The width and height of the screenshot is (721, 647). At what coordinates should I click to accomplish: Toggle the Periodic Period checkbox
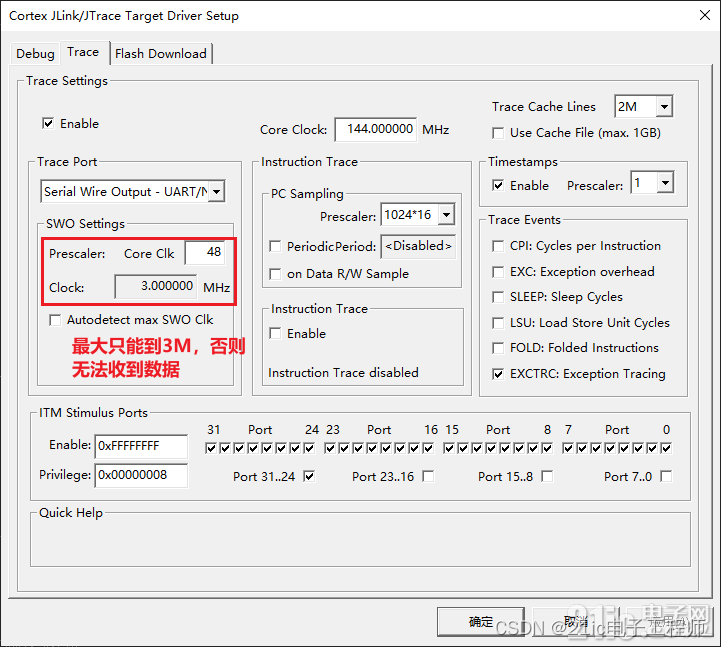coord(275,246)
